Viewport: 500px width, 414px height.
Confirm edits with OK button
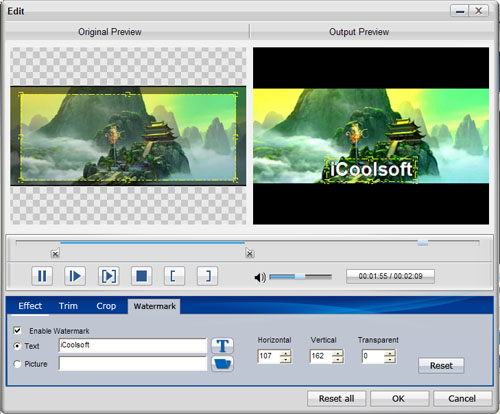pyautogui.click(x=399, y=399)
